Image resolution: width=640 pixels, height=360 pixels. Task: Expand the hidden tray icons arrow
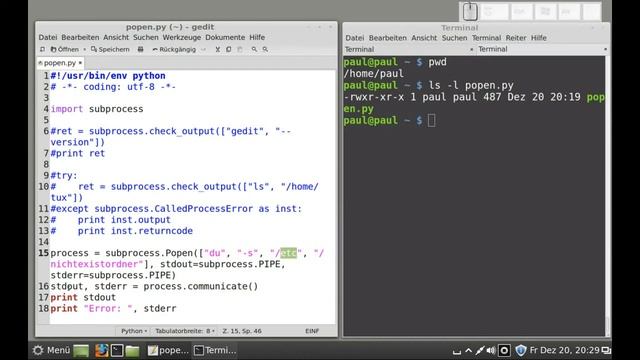[x=469, y=351]
